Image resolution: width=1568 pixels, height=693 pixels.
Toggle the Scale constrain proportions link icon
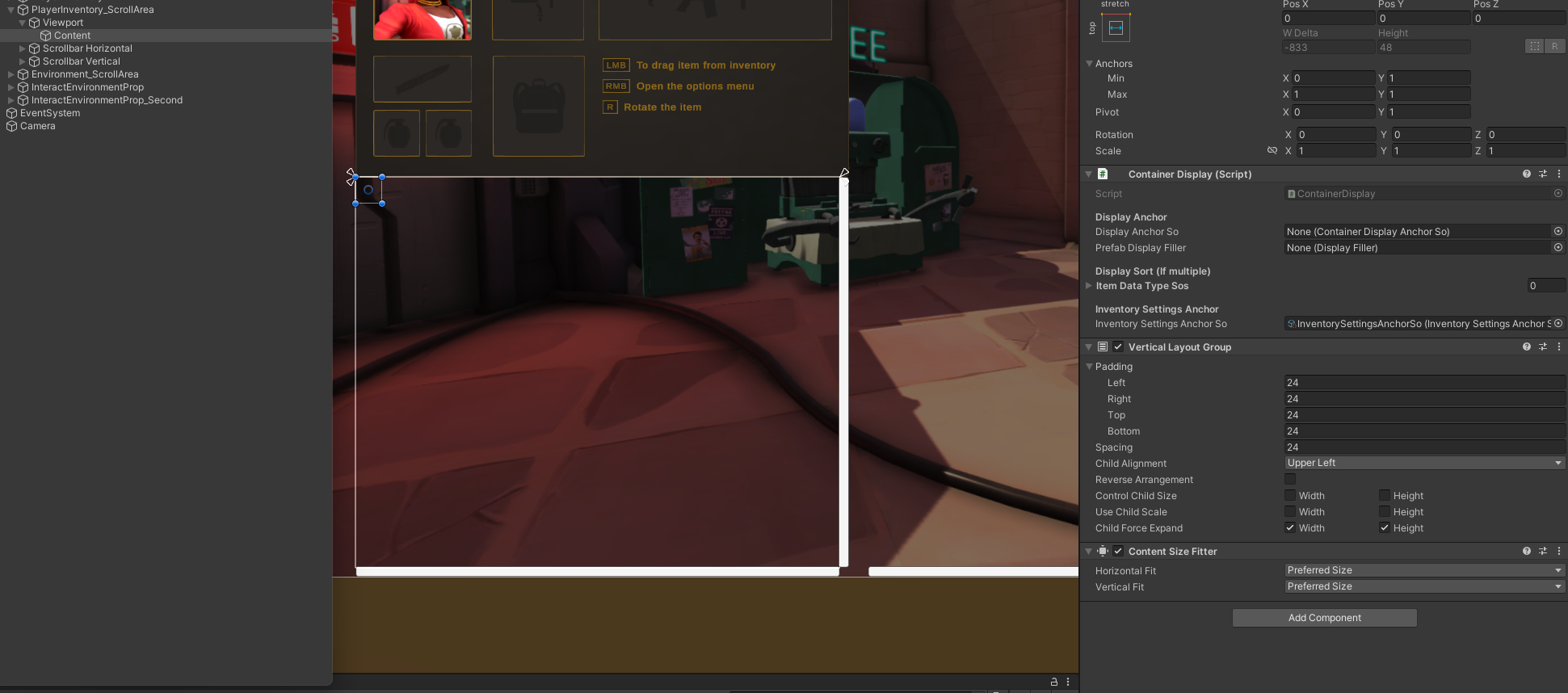coord(1272,151)
